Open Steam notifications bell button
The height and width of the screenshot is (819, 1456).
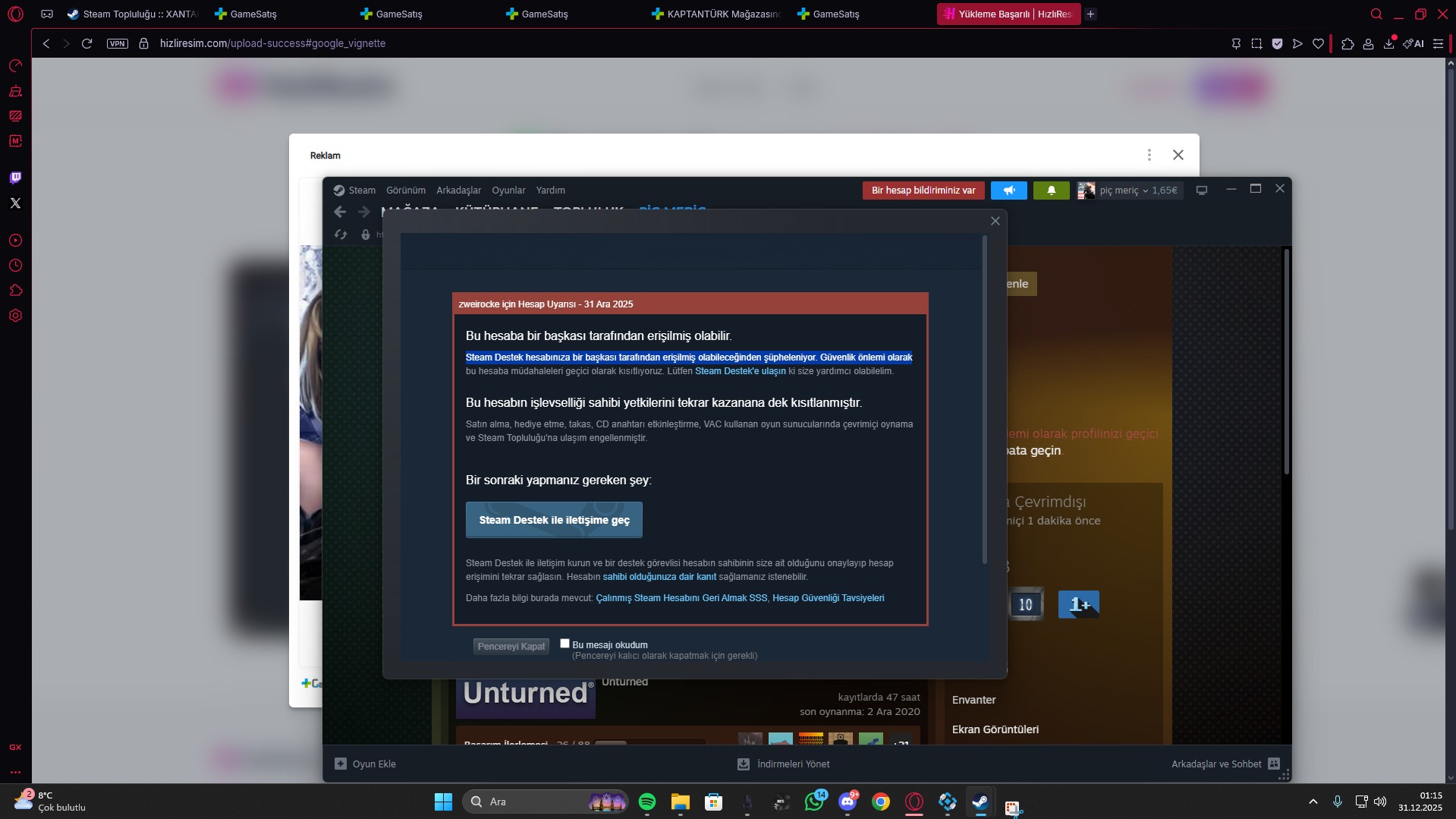pyautogui.click(x=1052, y=191)
